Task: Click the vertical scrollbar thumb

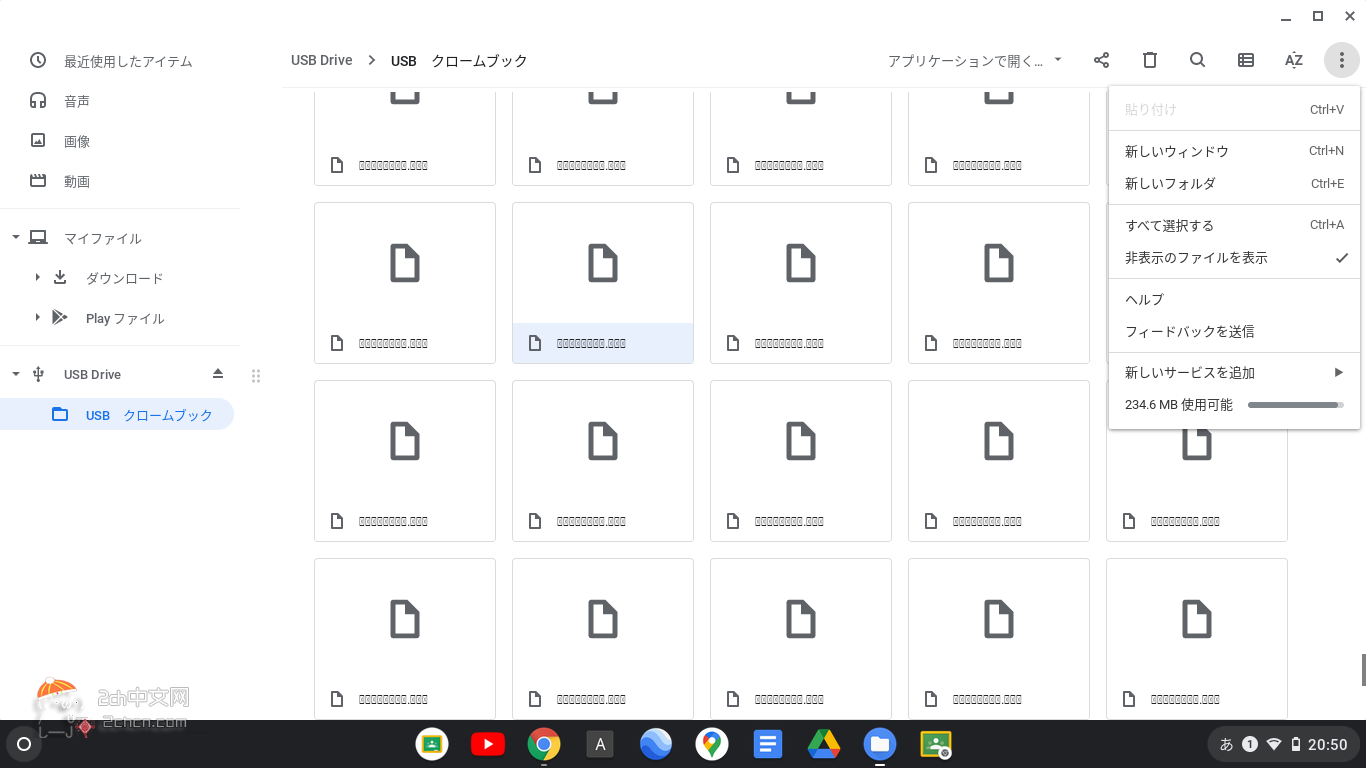Action: [x=1363, y=670]
